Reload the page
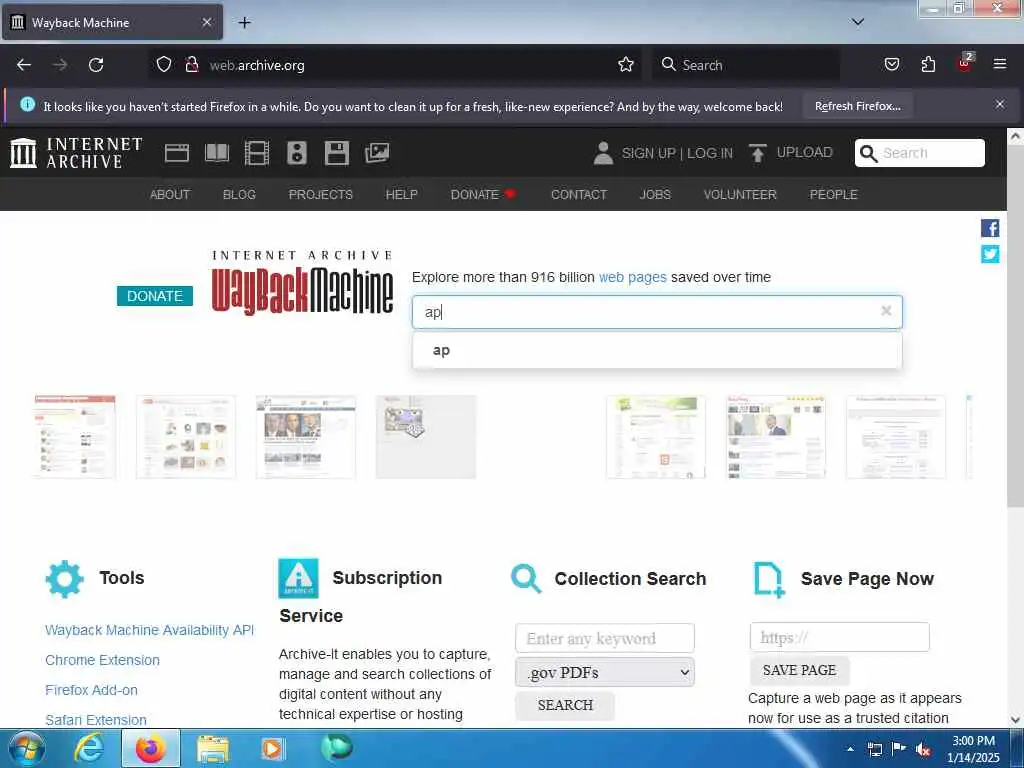This screenshot has width=1024, height=768. 96,65
